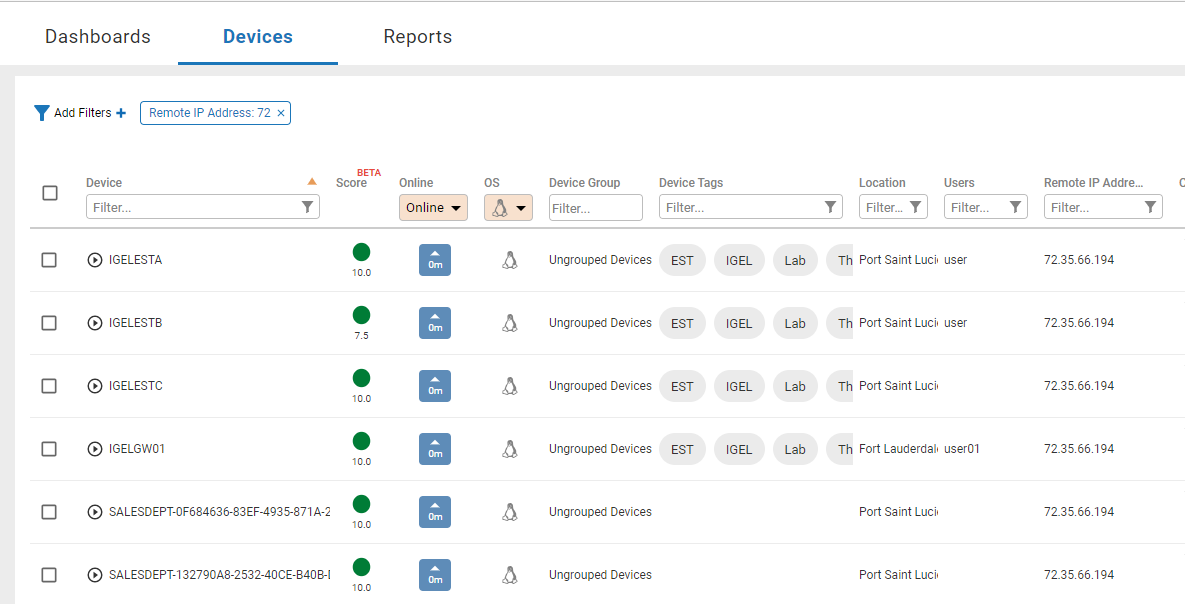Switch to the Devices tab
Viewport: 1185px width, 604px height.
tap(258, 36)
